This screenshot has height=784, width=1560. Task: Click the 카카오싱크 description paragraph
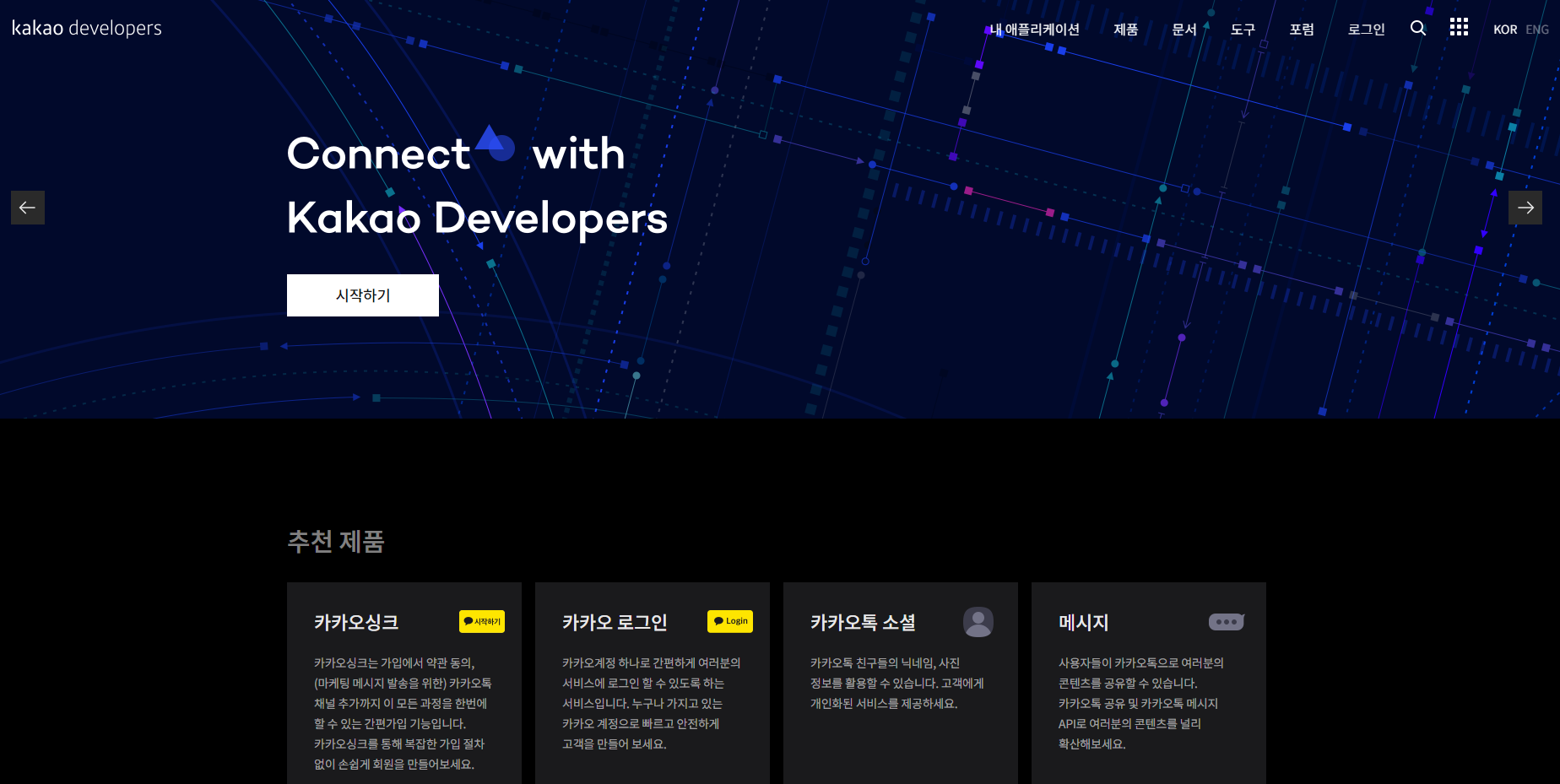coord(403,714)
